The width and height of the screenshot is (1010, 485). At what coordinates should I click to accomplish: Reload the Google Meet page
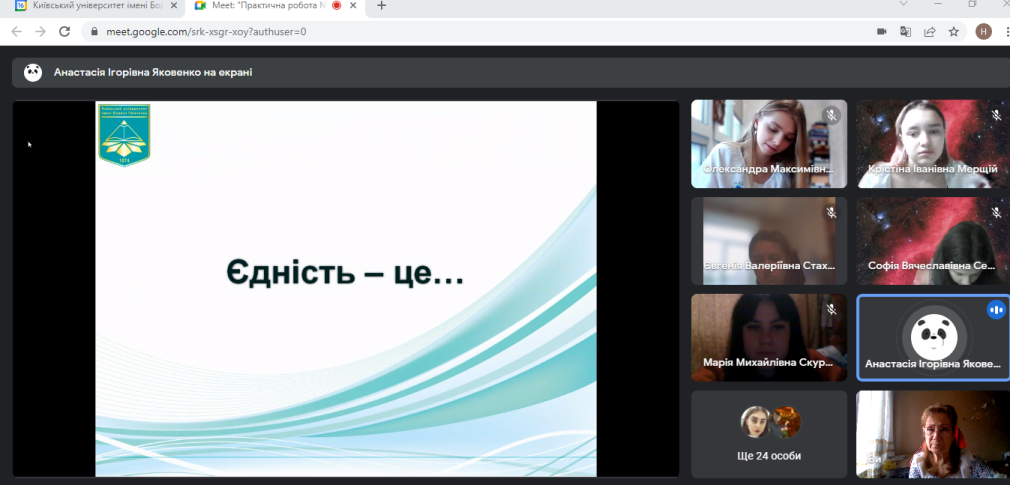(x=64, y=31)
